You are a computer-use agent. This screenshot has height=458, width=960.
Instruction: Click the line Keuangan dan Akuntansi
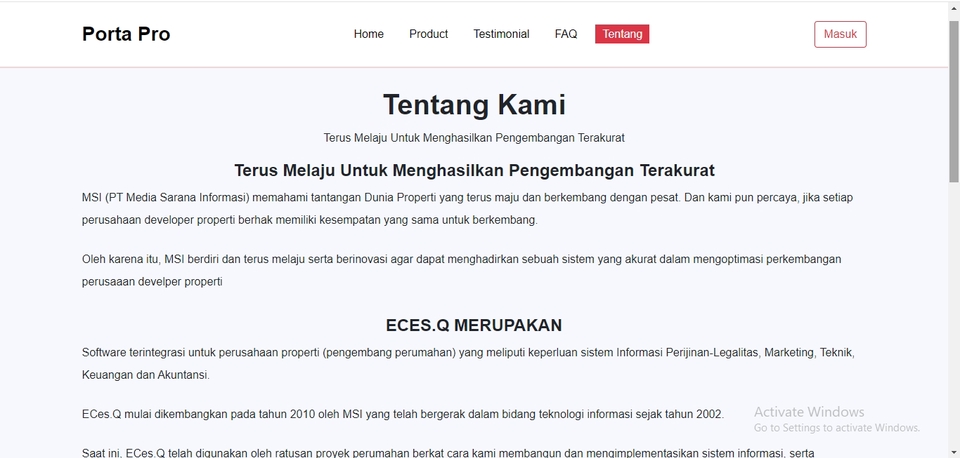(x=146, y=376)
